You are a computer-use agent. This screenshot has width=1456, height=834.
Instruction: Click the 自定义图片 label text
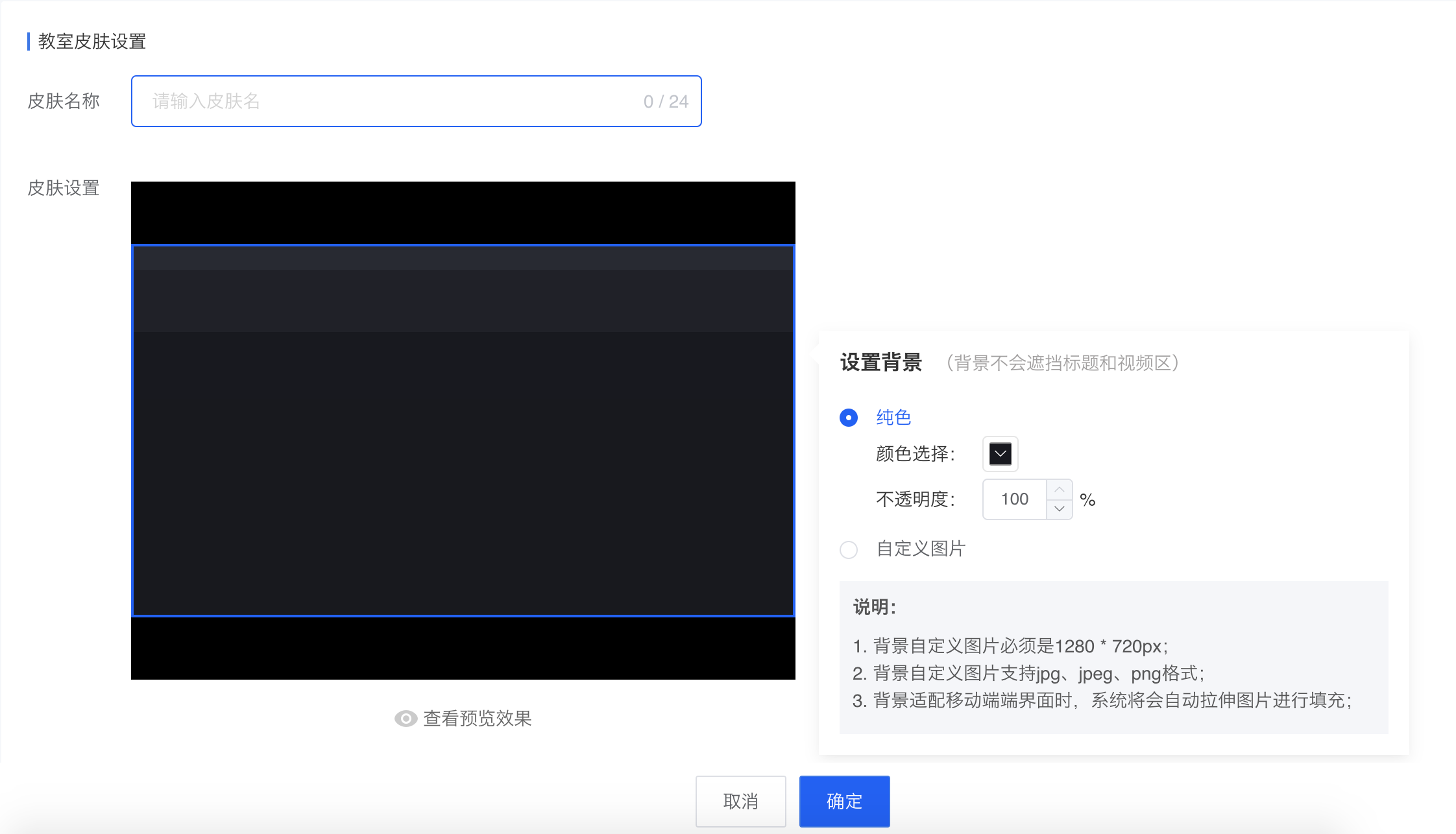(921, 549)
